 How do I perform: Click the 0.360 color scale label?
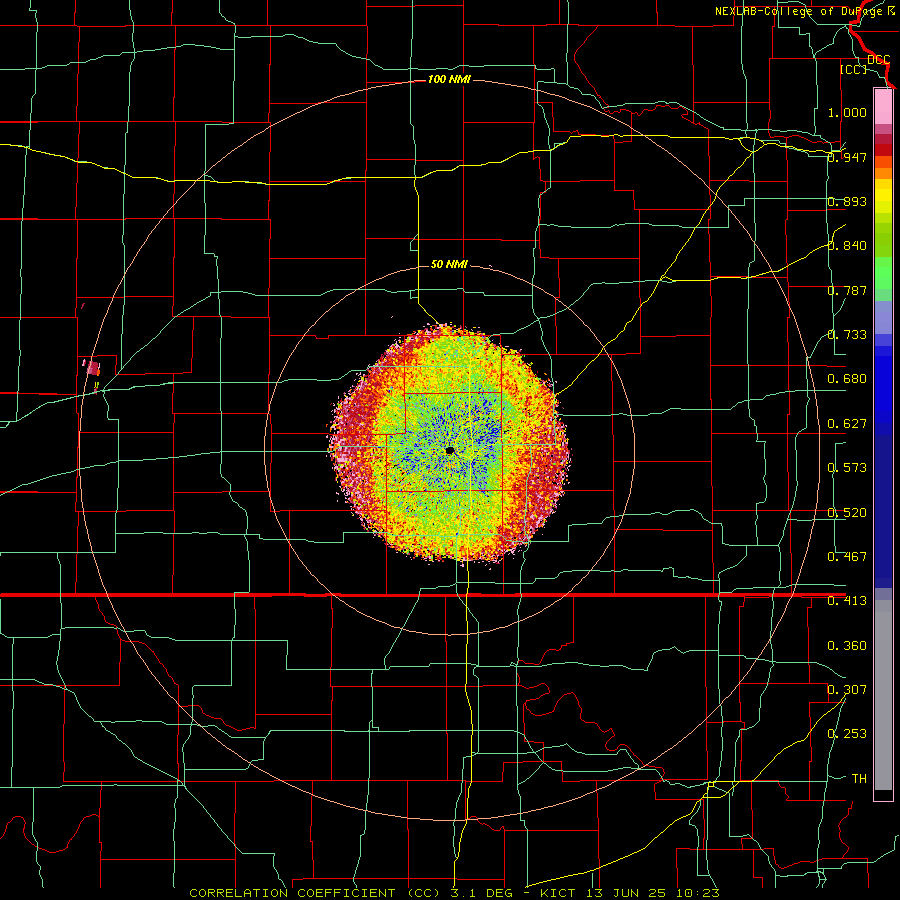click(847, 646)
